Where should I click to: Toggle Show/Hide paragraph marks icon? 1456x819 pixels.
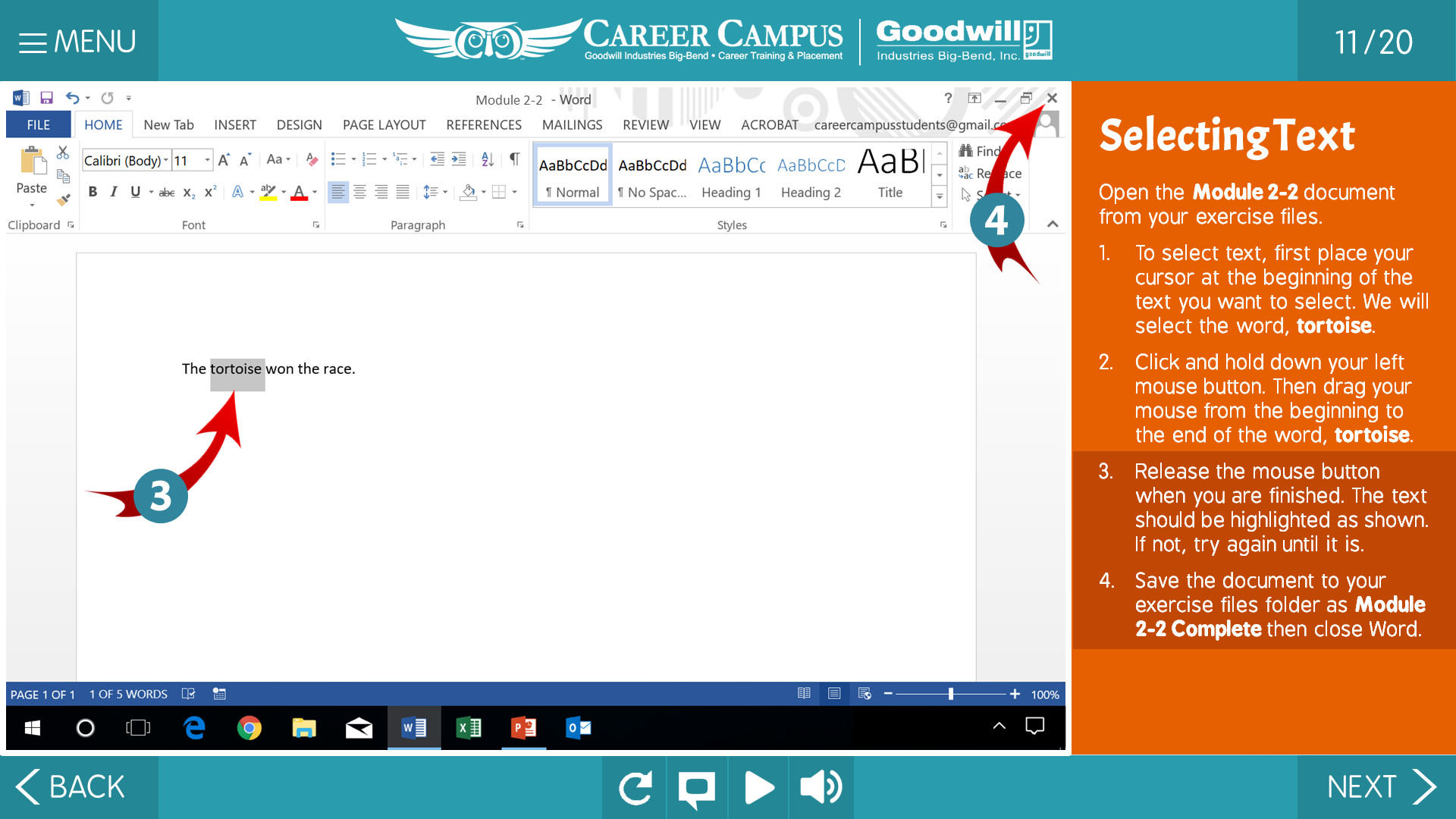pos(514,159)
